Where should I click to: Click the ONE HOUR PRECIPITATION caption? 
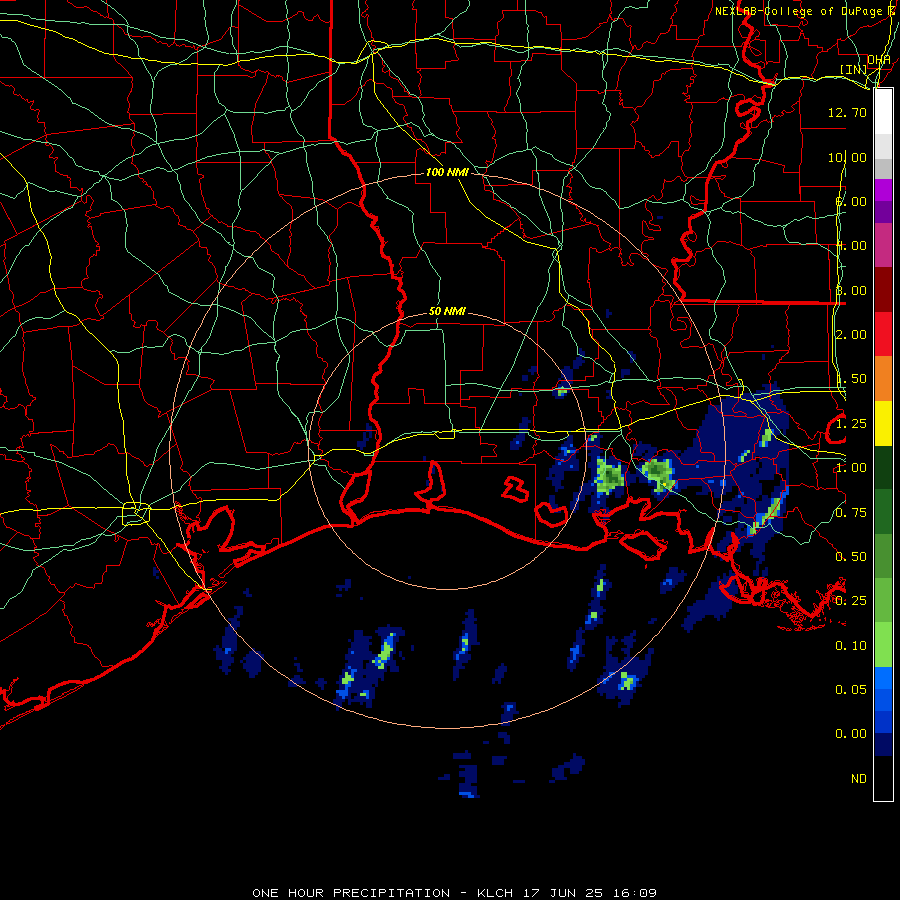pos(455,893)
